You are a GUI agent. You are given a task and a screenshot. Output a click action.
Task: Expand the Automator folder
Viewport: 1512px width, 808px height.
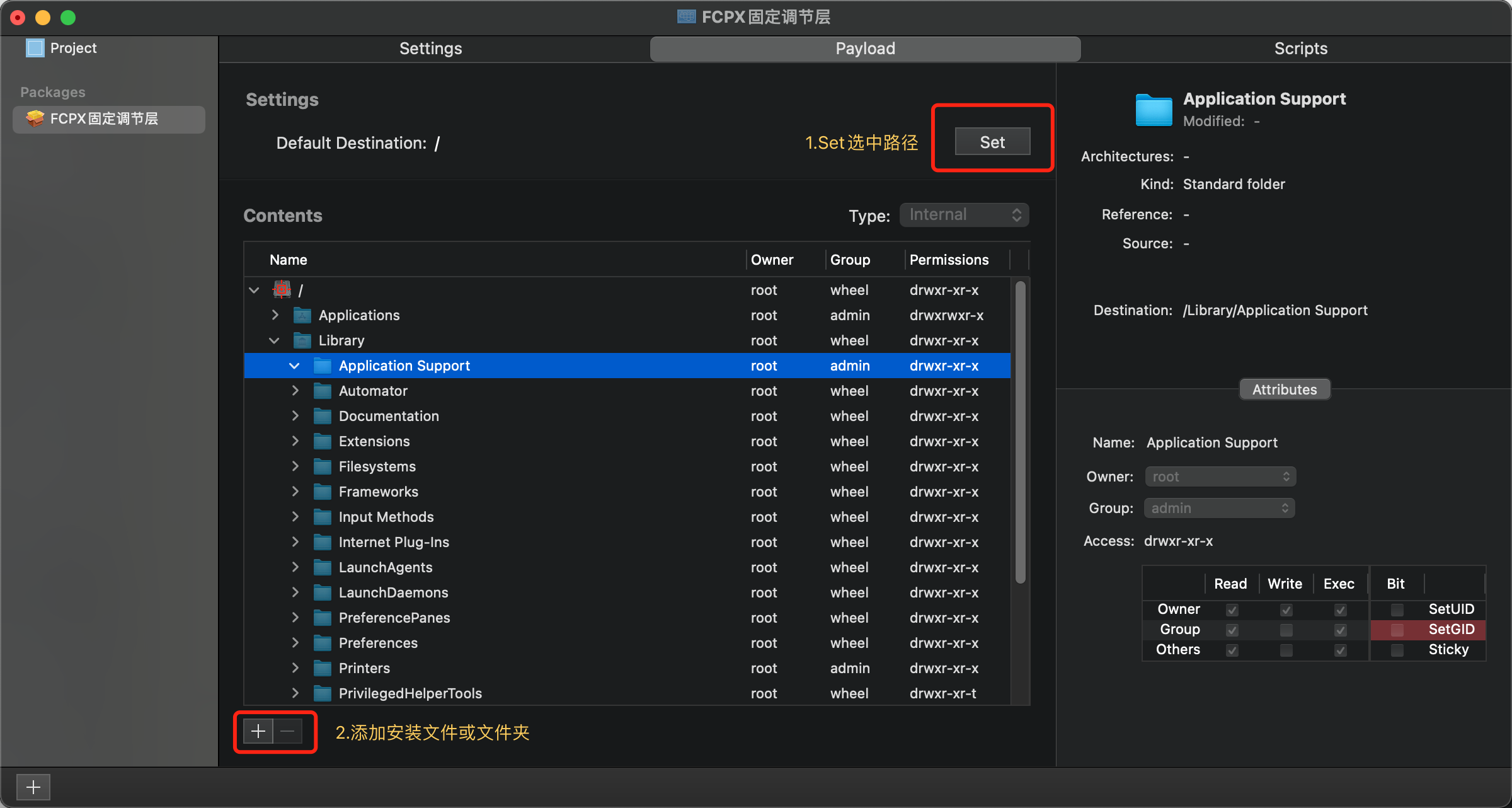click(295, 390)
